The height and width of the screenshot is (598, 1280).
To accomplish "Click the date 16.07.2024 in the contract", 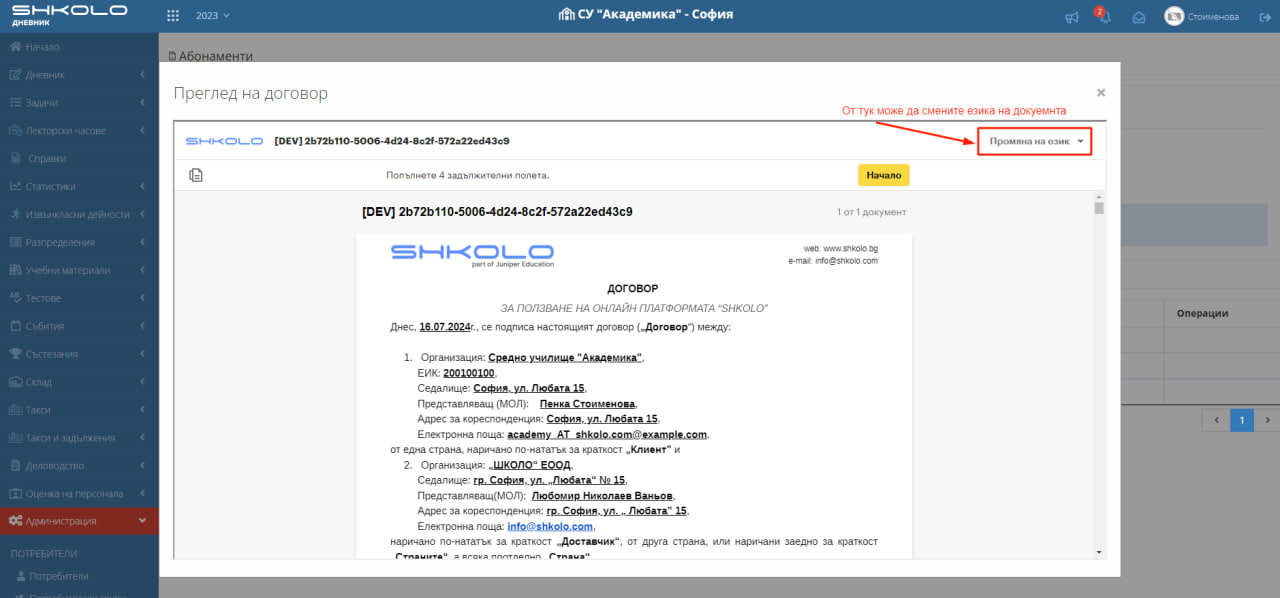I will (445, 326).
